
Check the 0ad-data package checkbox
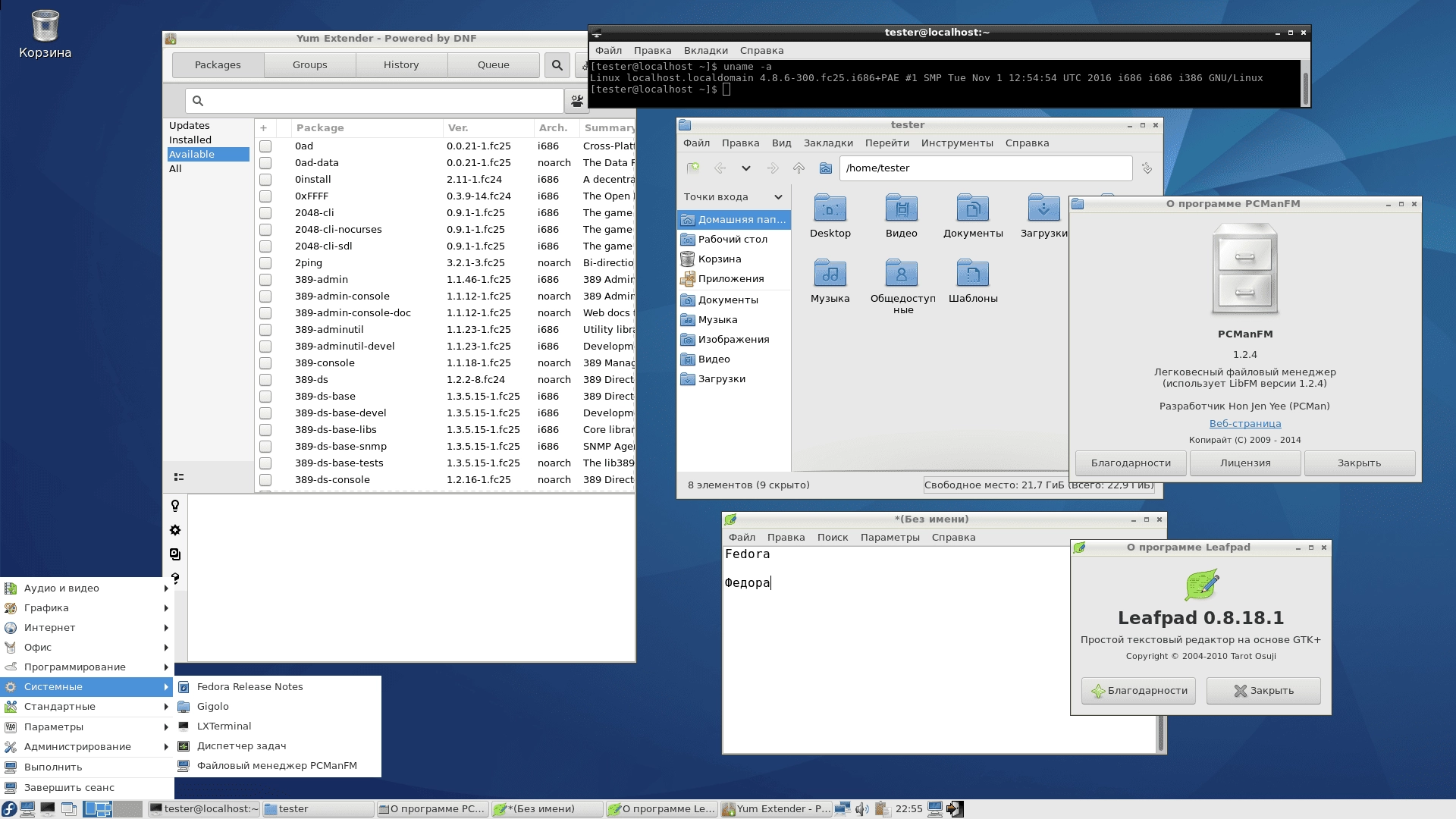click(265, 163)
